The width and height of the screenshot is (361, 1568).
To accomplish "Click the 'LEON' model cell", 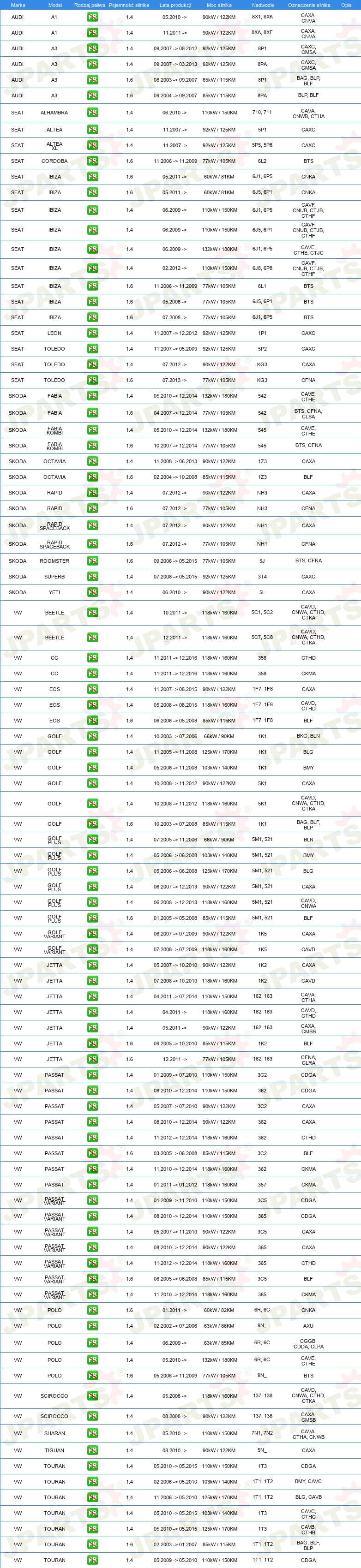I will [x=54, y=333].
